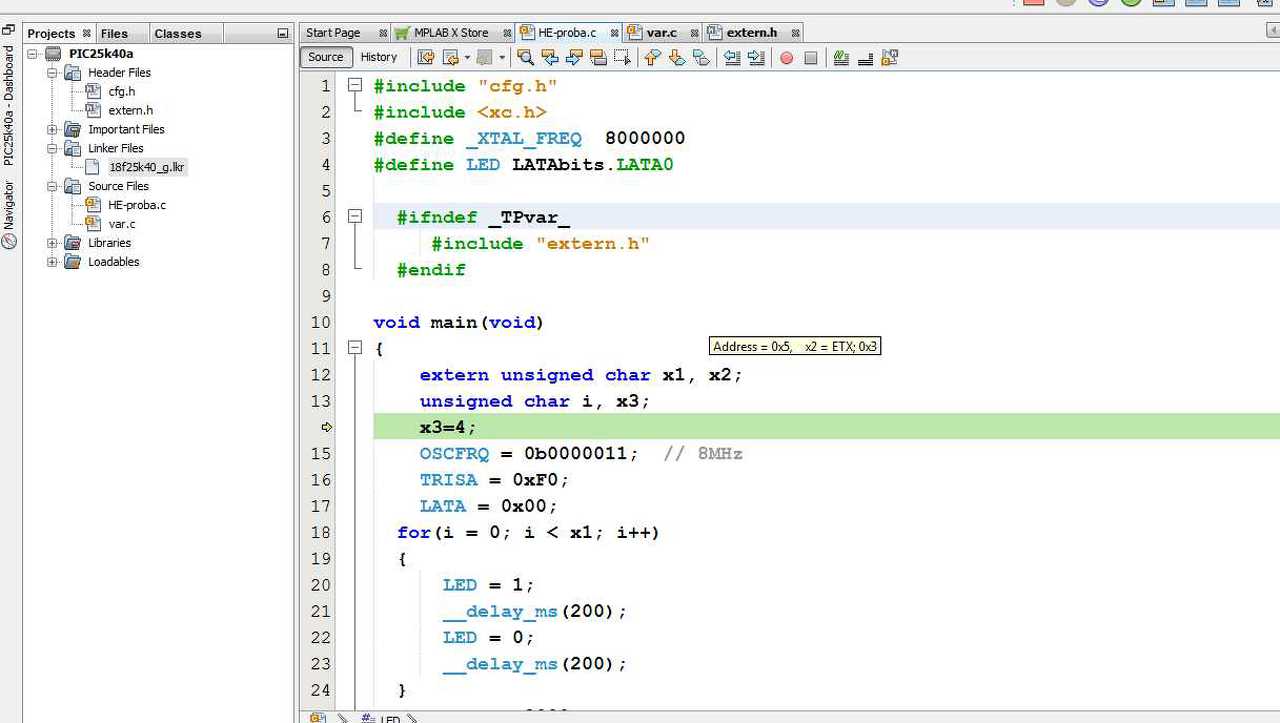Jump to the last edit location
This screenshot has height=723, width=1280.
click(426, 58)
